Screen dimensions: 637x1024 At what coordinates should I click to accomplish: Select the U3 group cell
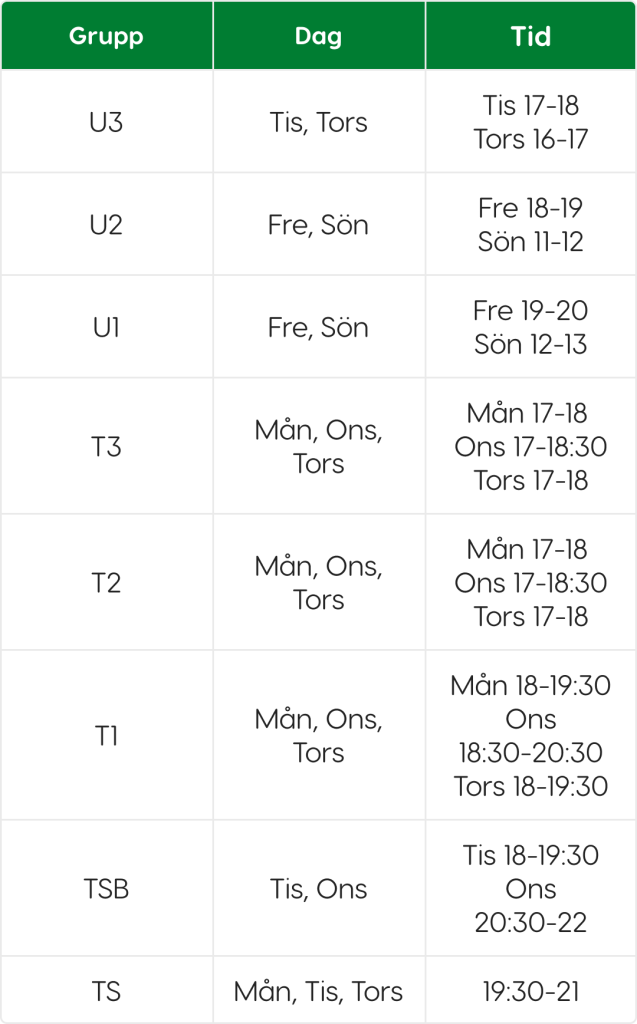point(106,122)
